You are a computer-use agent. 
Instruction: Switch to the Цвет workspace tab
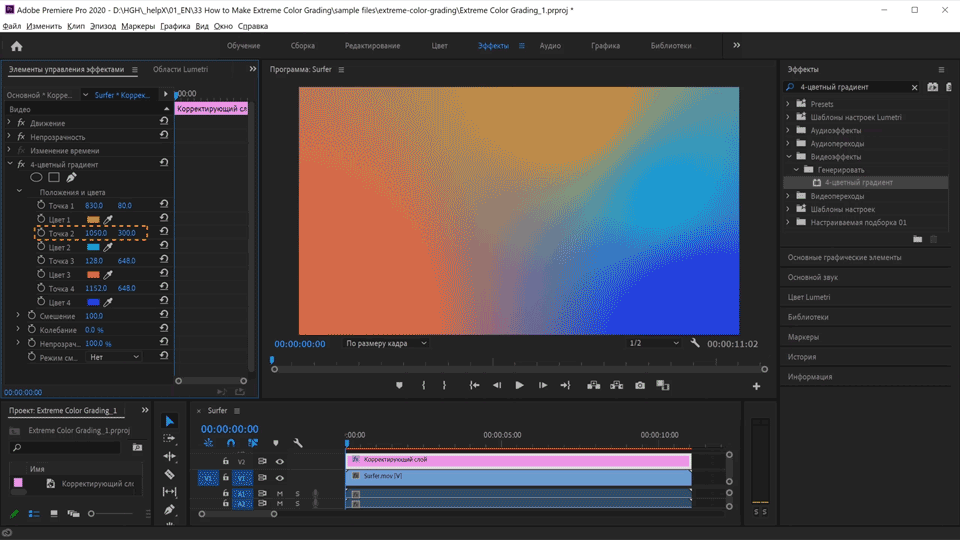[439, 46]
